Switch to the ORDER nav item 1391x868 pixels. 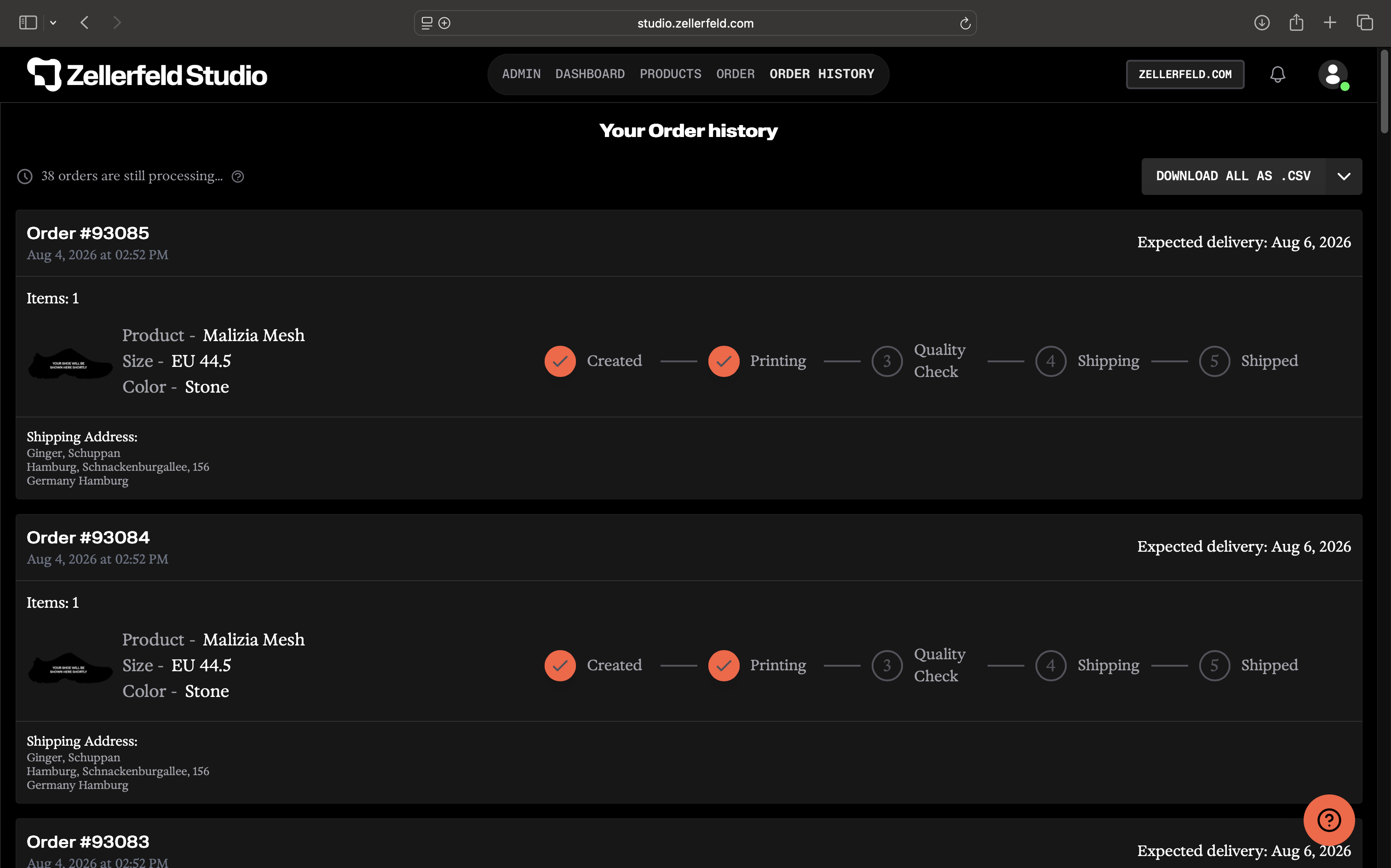point(735,74)
